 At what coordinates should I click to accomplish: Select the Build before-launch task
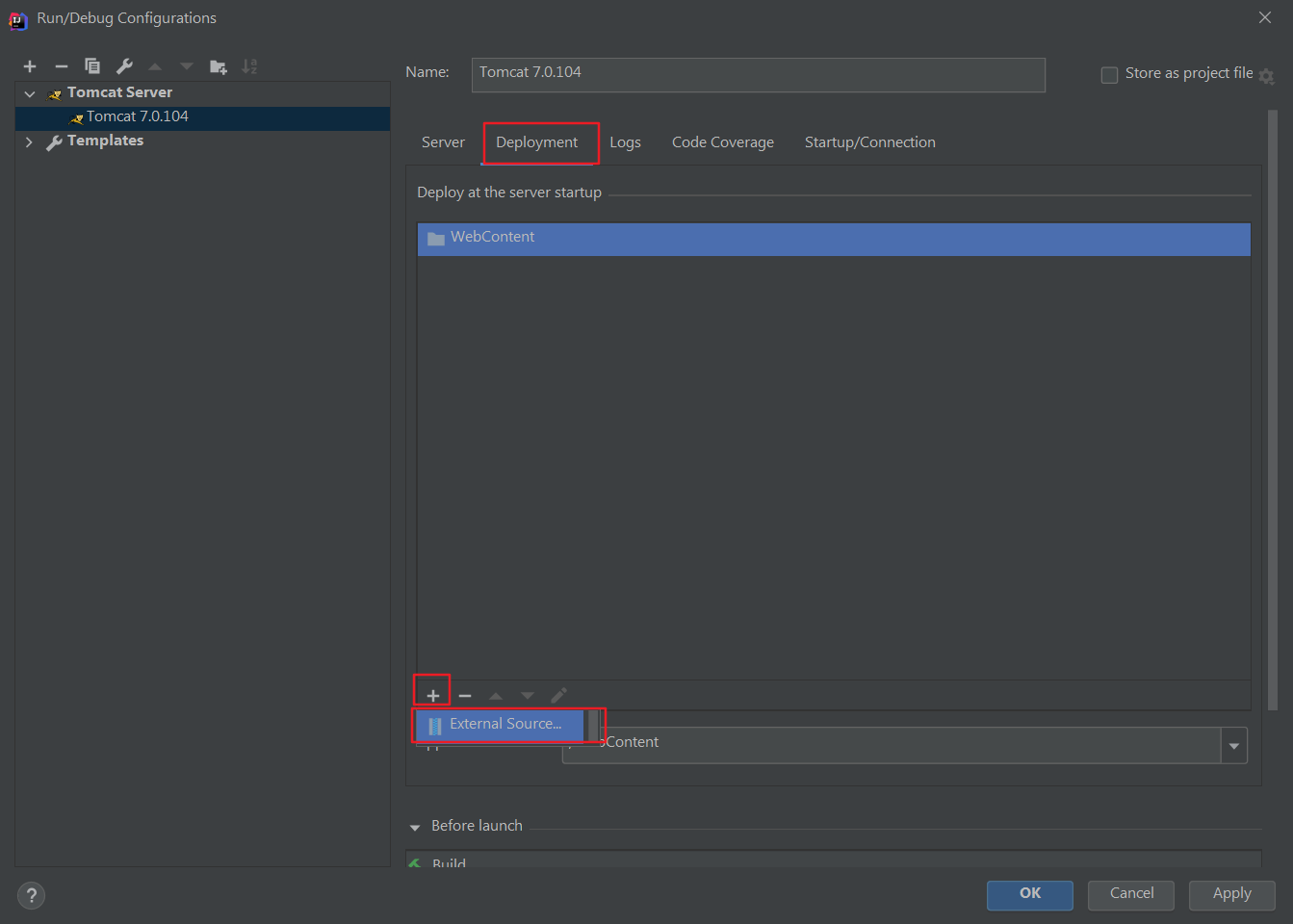834,861
